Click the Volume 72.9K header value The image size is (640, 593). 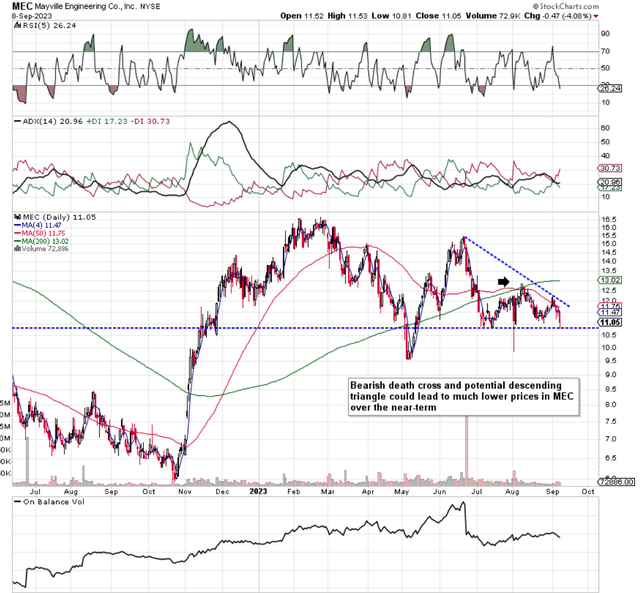click(493, 16)
